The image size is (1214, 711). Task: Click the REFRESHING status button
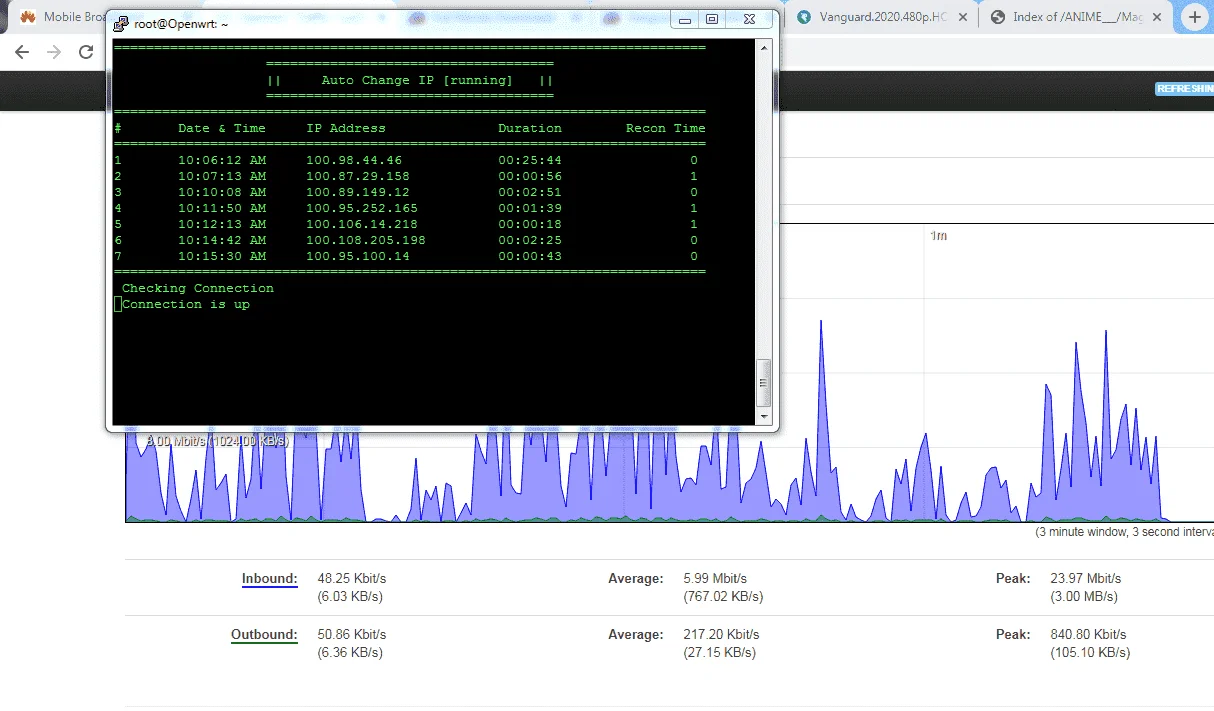tap(1185, 89)
